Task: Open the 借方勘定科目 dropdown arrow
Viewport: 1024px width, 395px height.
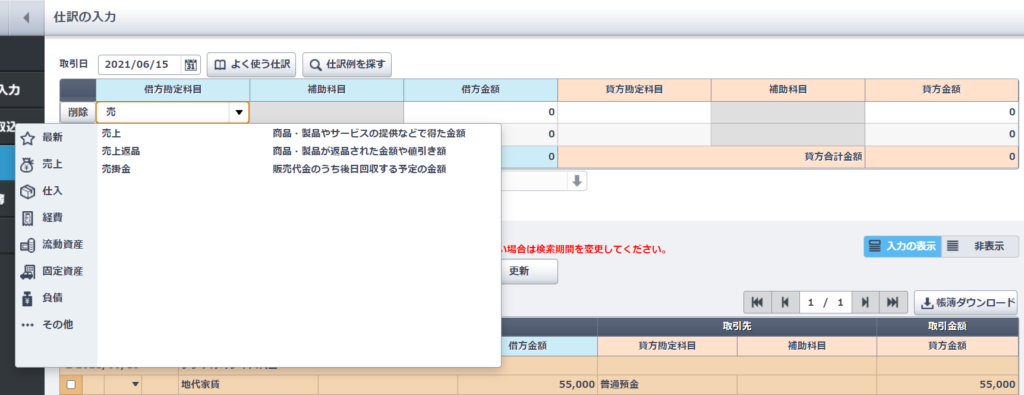Action: (x=238, y=112)
